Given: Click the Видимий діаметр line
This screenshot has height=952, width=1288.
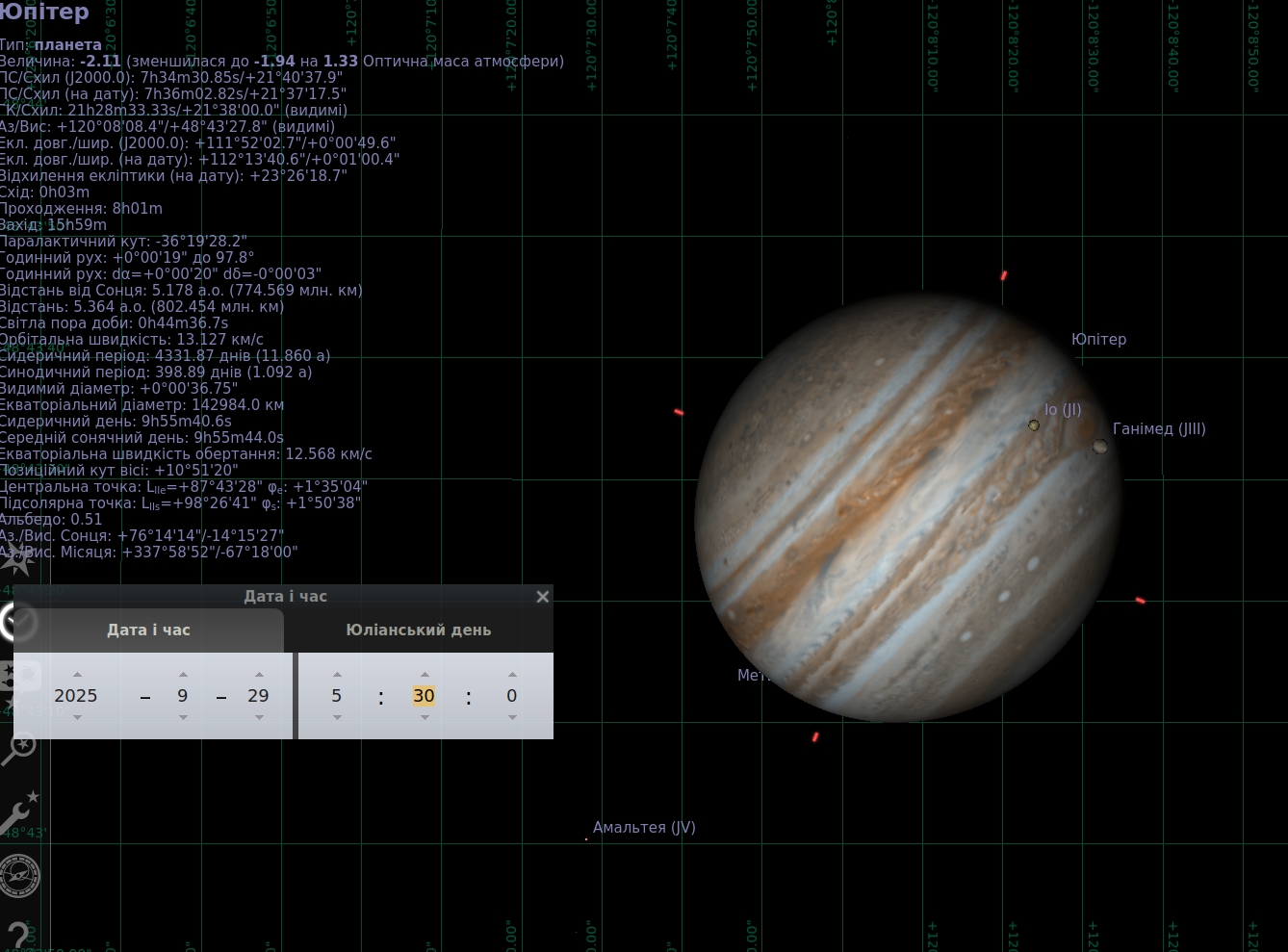Looking at the screenshot, I should 118,389.
